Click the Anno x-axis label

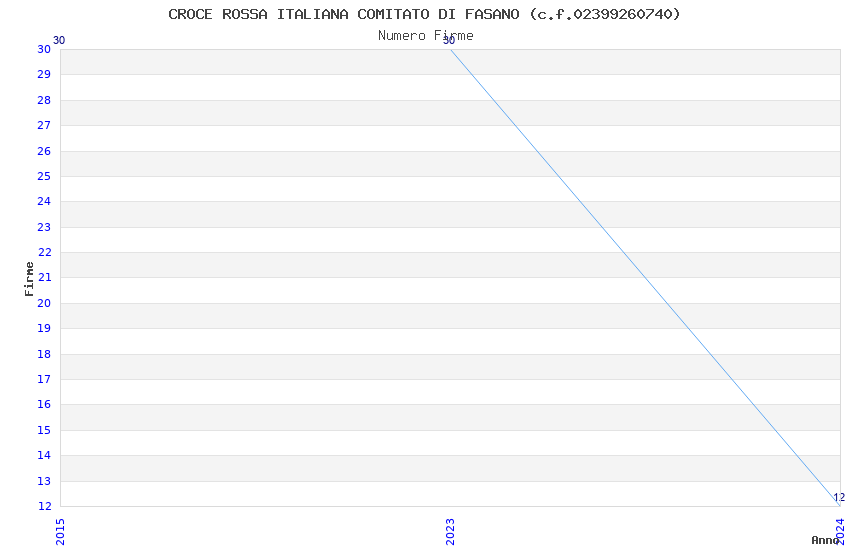click(x=825, y=540)
